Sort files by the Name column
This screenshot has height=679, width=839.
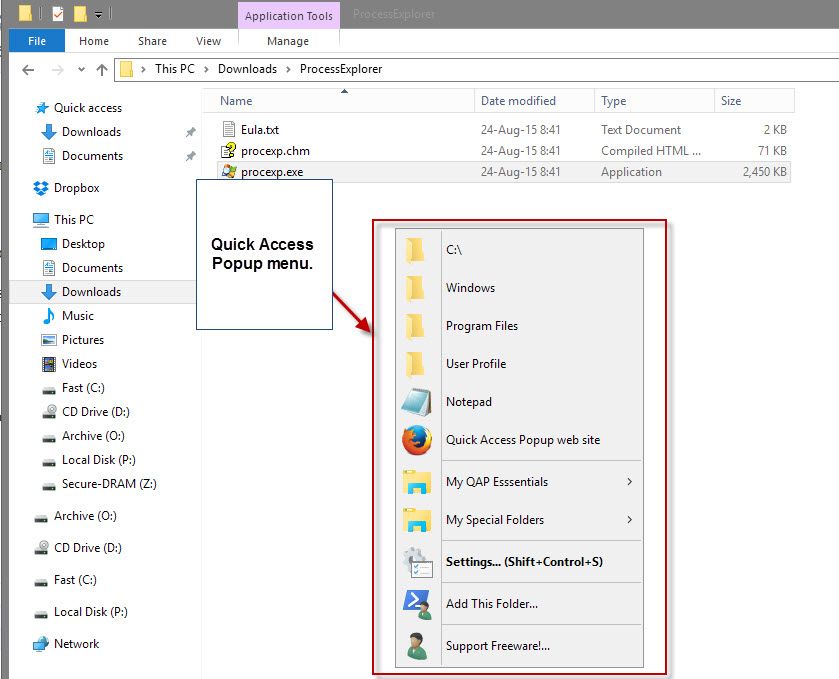338,101
